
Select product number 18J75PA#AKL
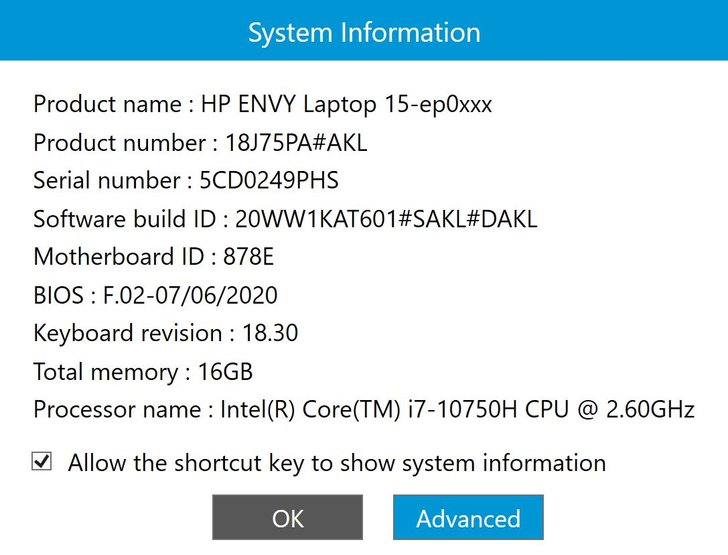(x=296, y=143)
